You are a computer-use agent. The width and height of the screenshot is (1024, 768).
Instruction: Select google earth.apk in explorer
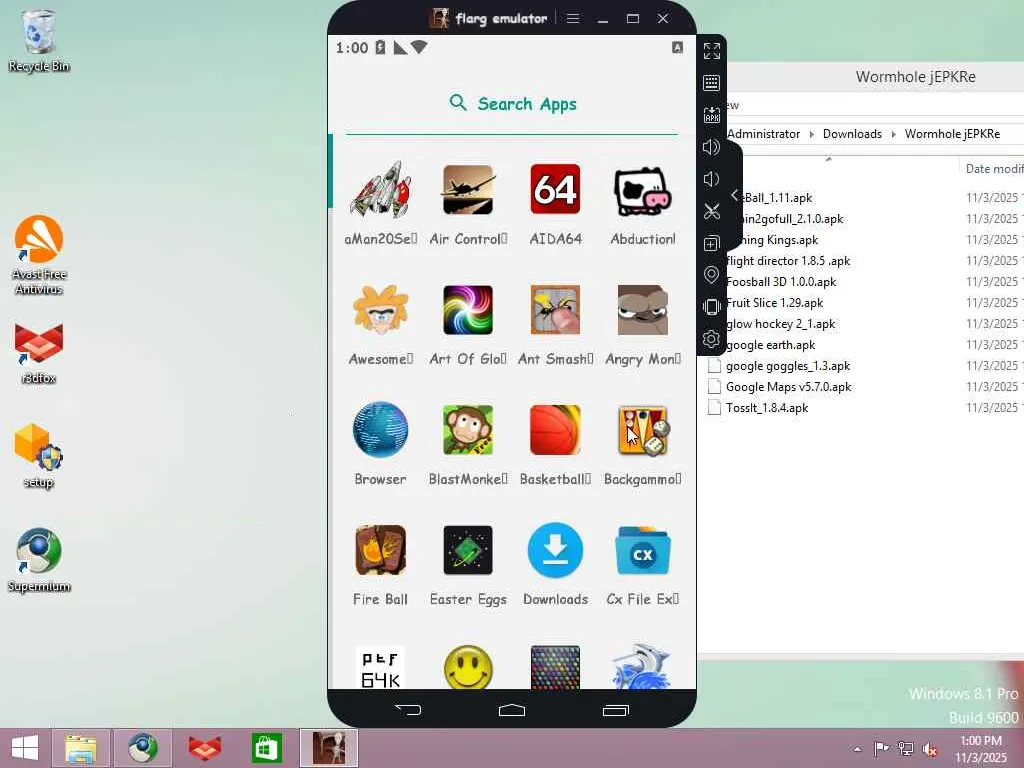pos(771,345)
